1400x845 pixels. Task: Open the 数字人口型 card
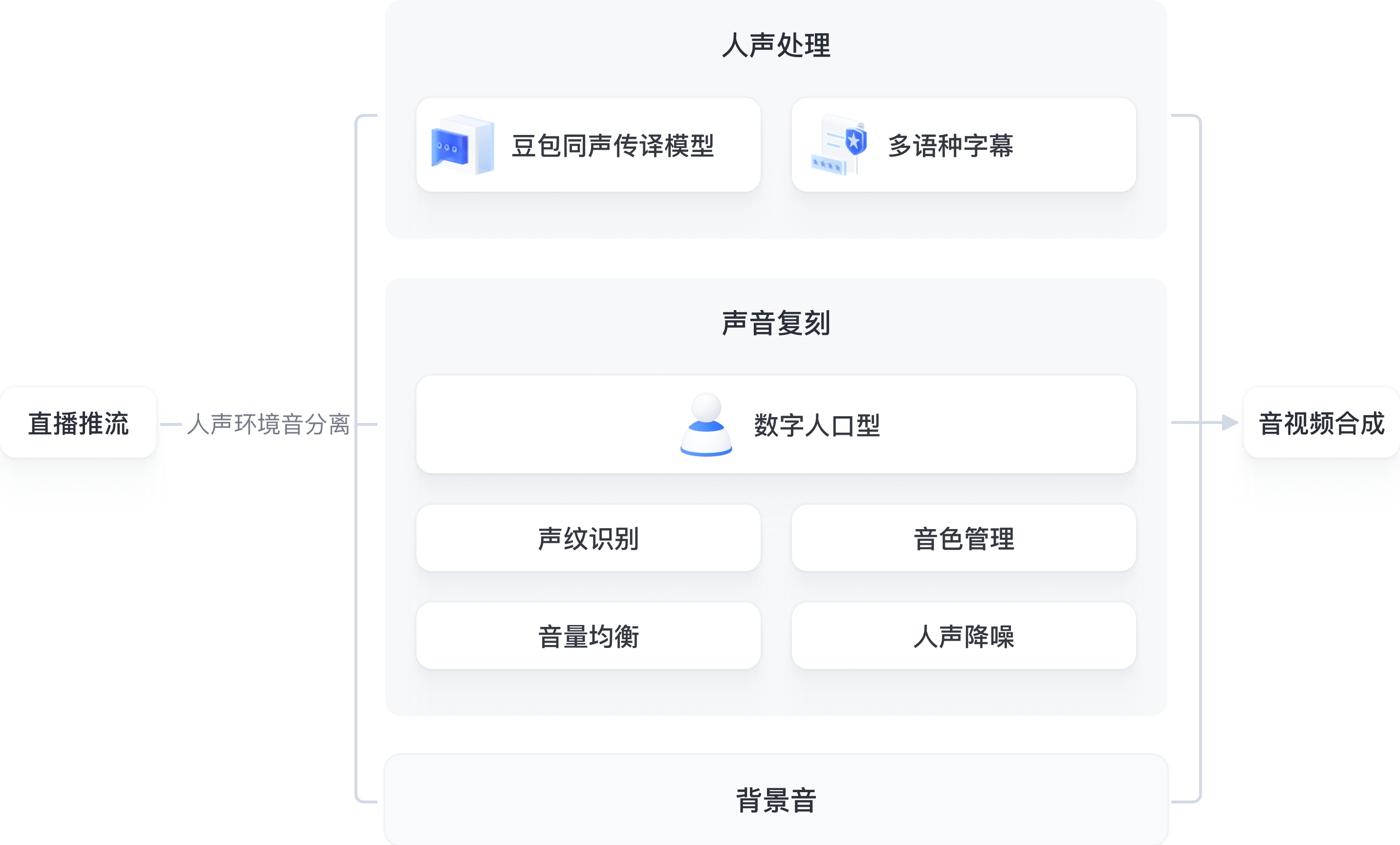click(776, 424)
